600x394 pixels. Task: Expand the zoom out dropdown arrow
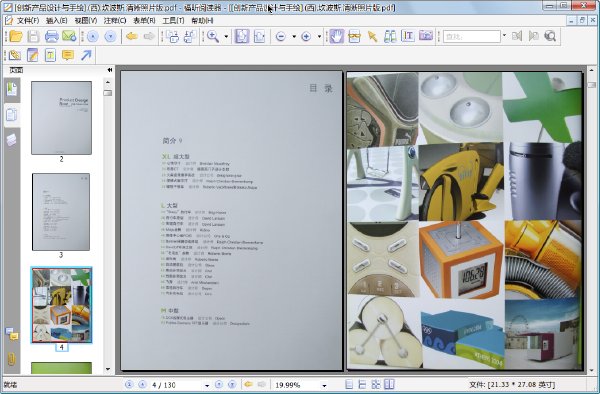[x=294, y=36]
